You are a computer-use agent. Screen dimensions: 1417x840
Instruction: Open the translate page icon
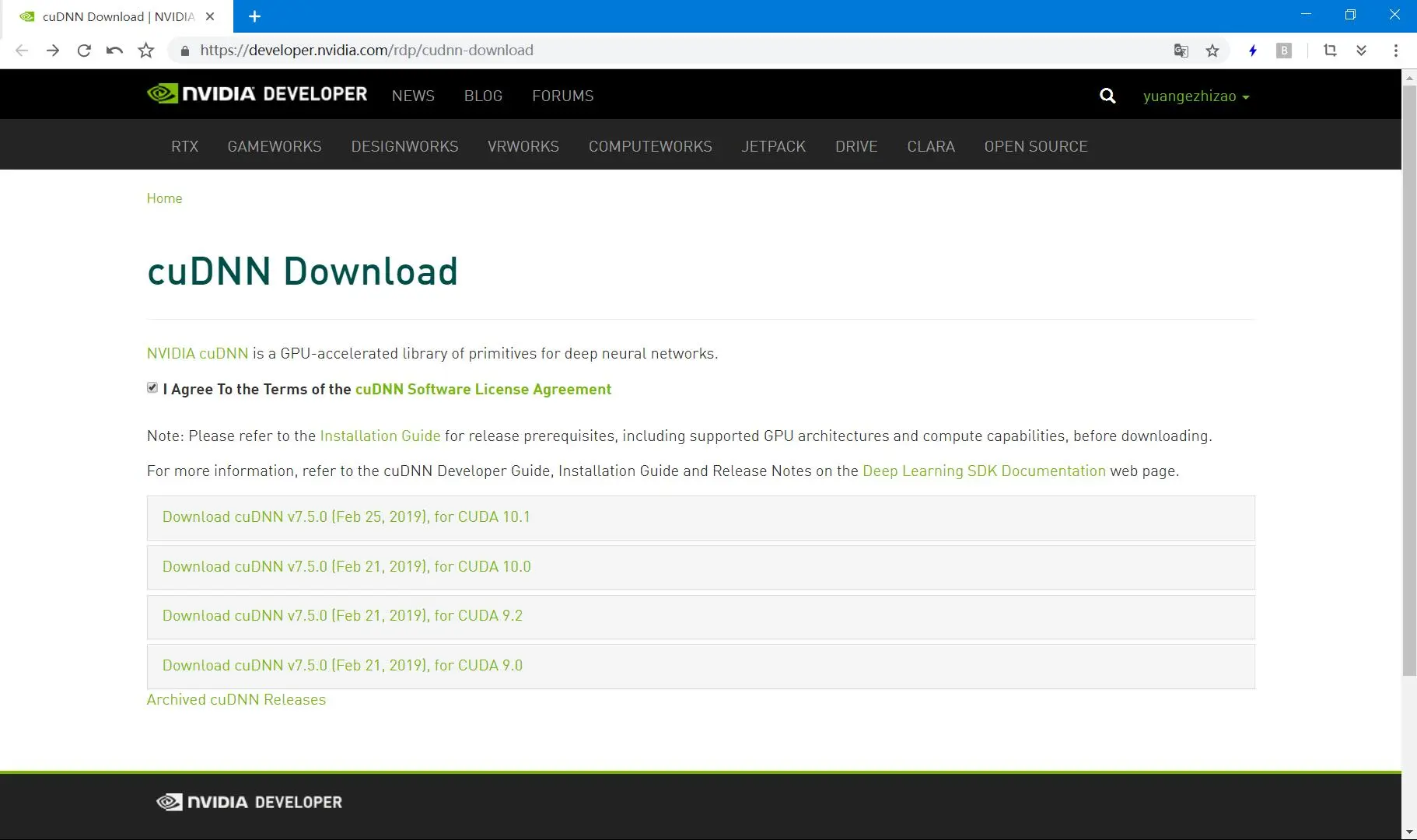(1181, 51)
